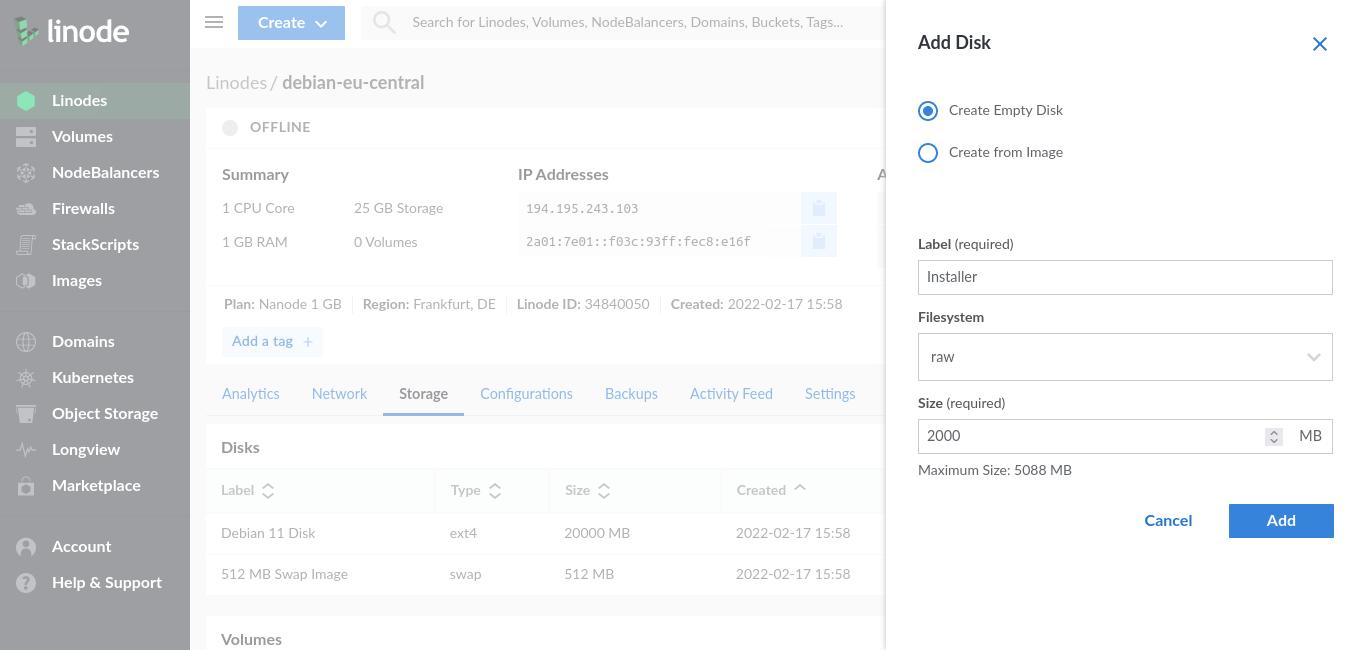Sort disks by Created column
The height and width of the screenshot is (650, 1366).
click(x=771, y=490)
